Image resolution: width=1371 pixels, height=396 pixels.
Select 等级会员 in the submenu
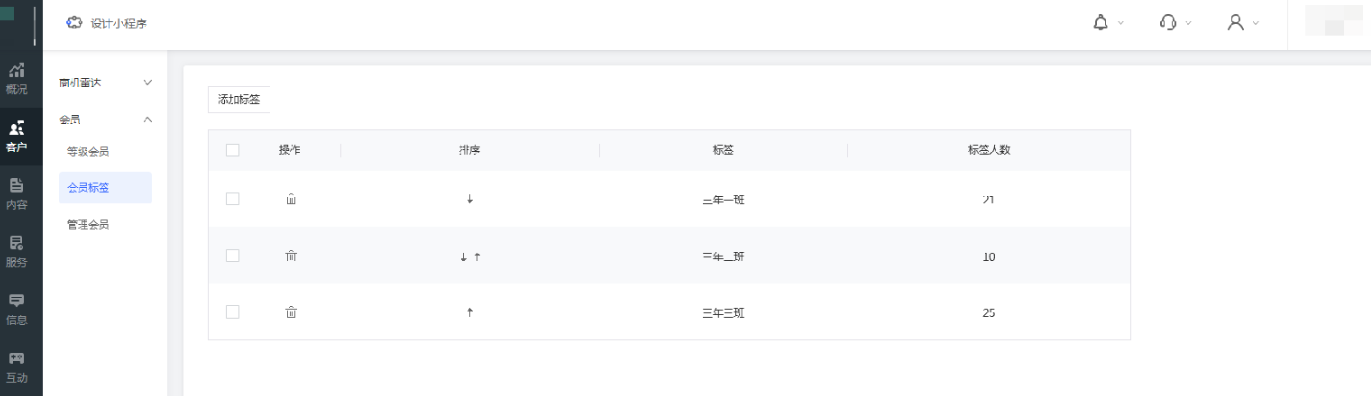pyautogui.click(x=88, y=152)
